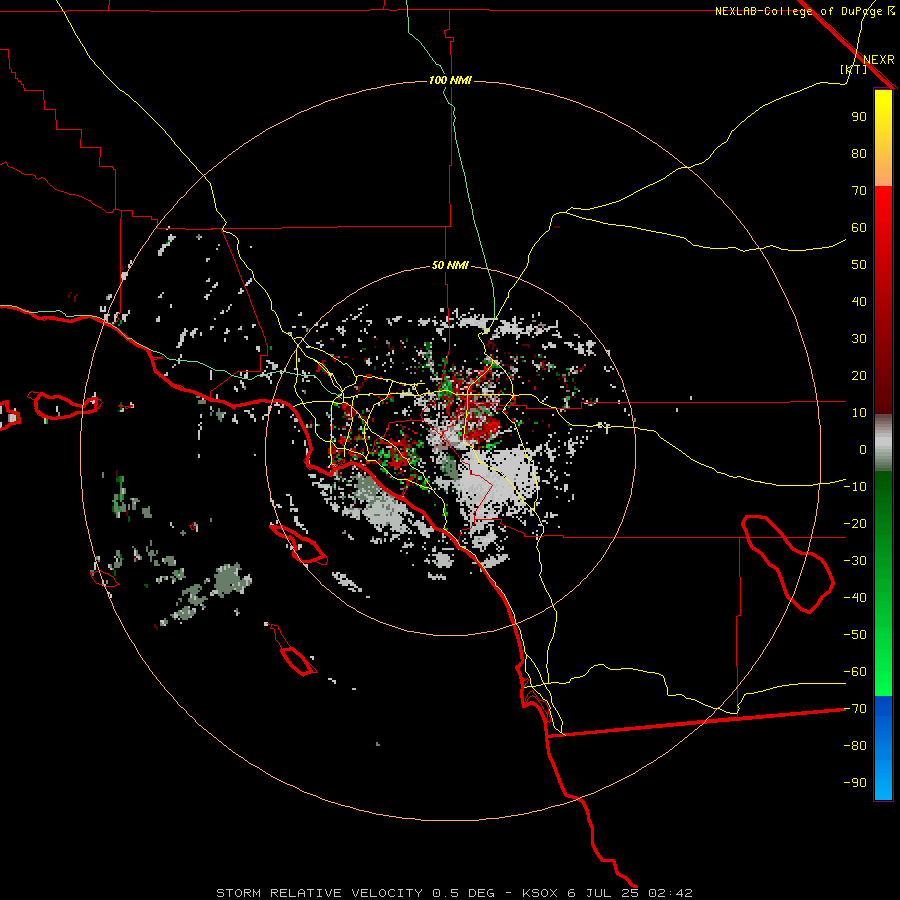The height and width of the screenshot is (900, 900).
Task: Click the 50 value on velocity scale
Action: (x=859, y=265)
